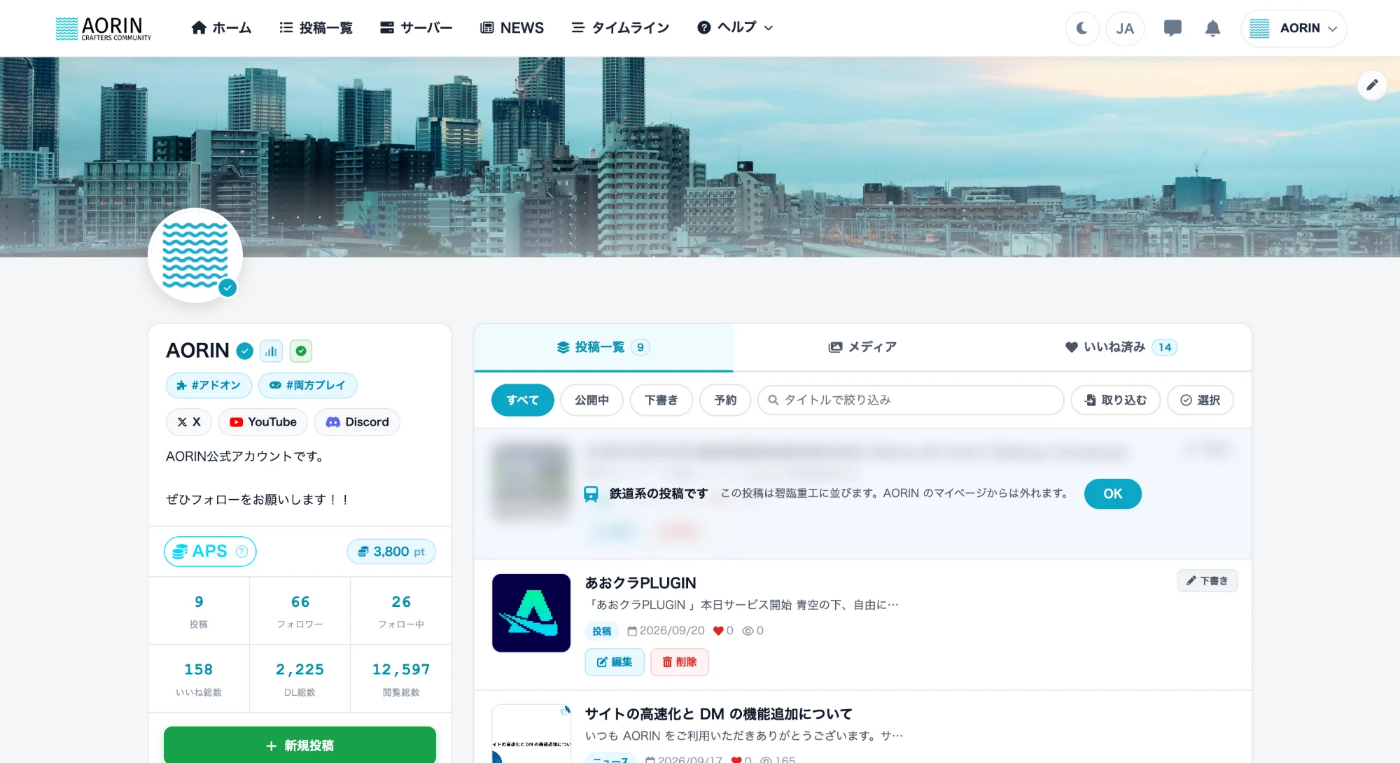The image size is (1400, 763).
Task: Open the あおクラPLUGIN post thumbnail
Action: (x=531, y=613)
